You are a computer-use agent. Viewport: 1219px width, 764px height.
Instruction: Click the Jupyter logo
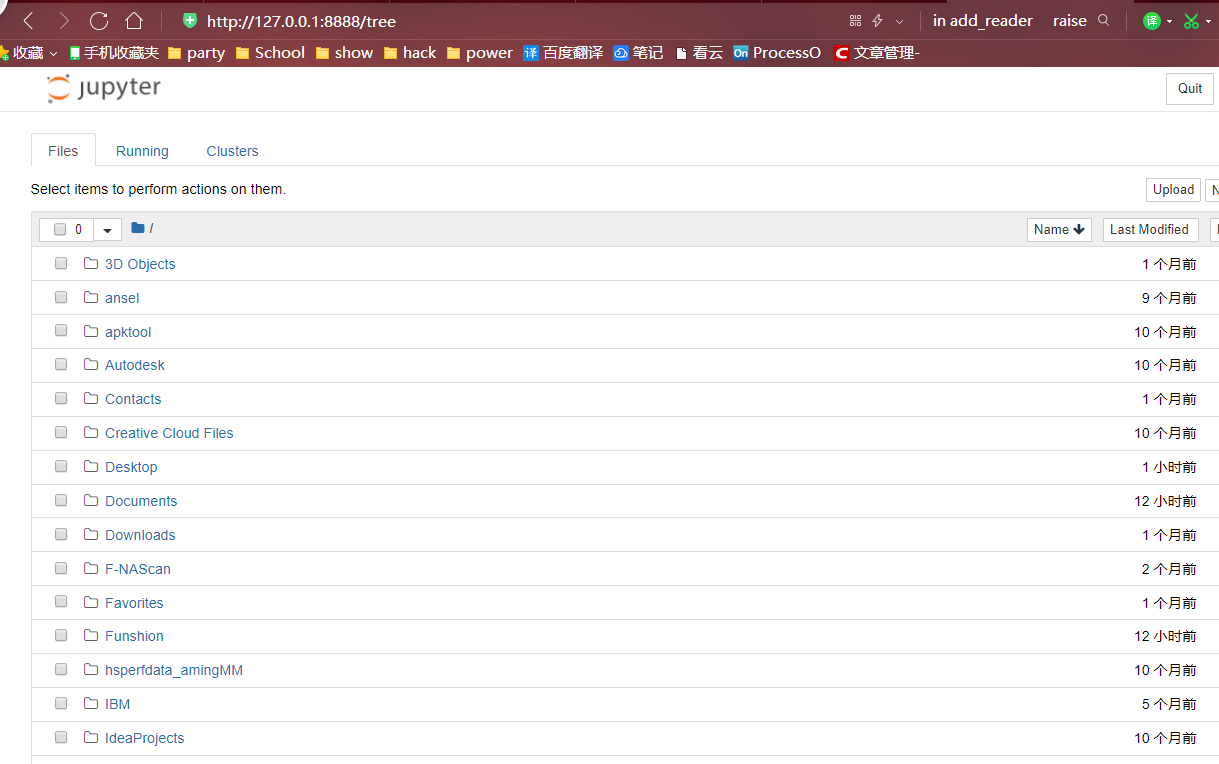coord(103,89)
